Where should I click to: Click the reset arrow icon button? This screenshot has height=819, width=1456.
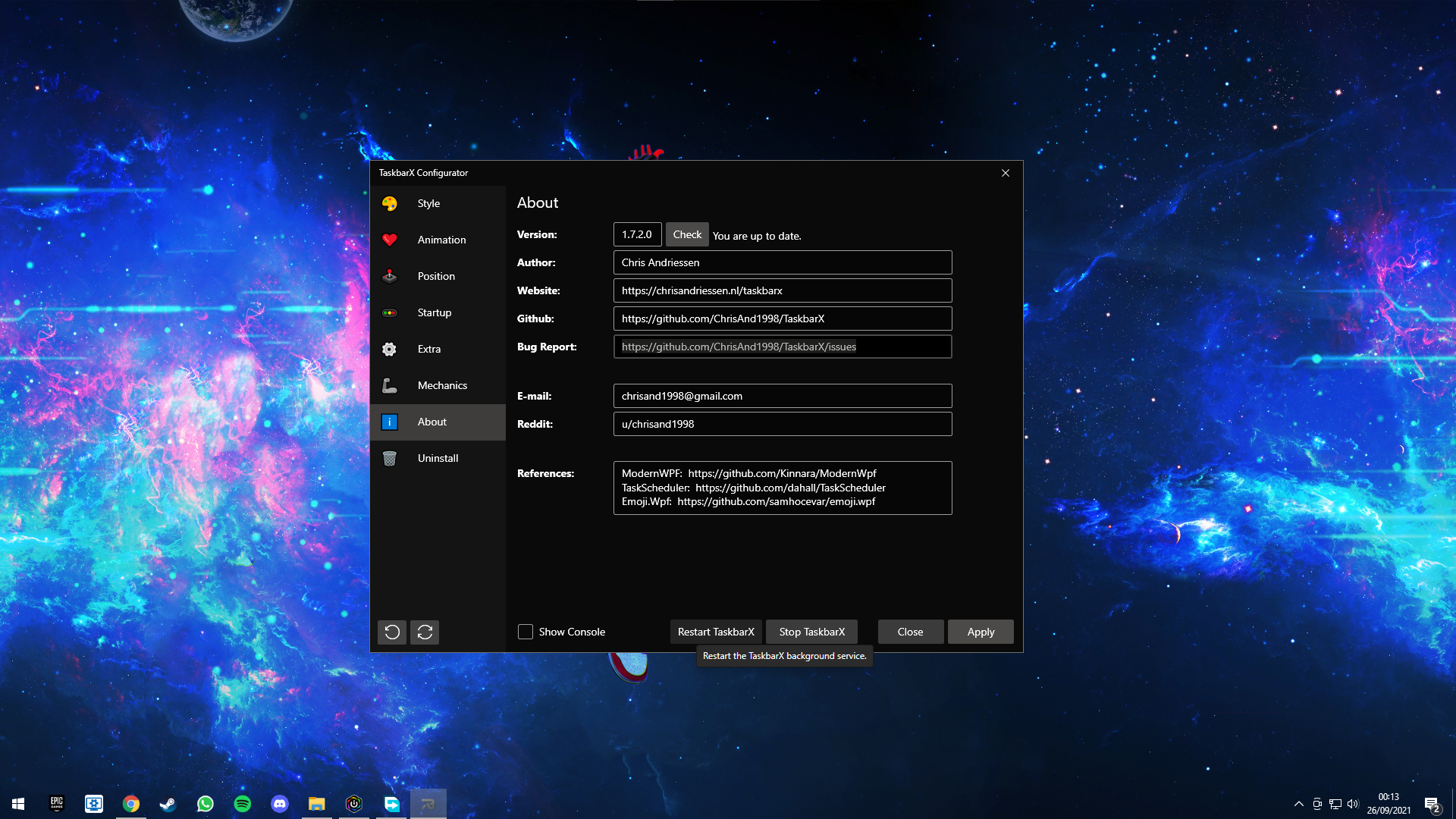pyautogui.click(x=392, y=632)
